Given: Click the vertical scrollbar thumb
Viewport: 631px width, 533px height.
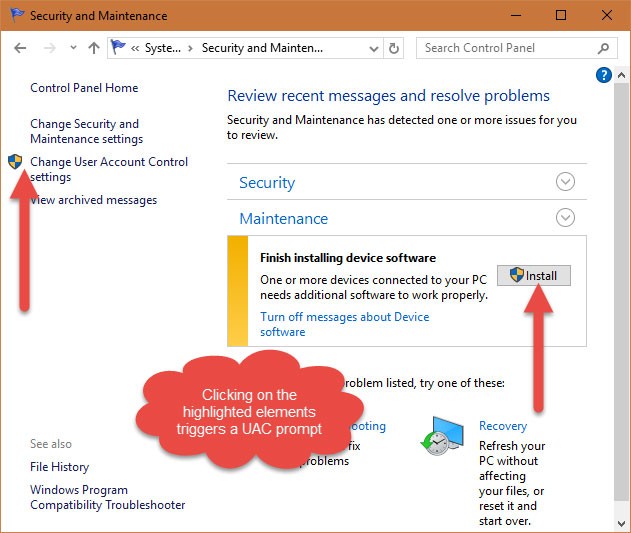Looking at the screenshot, I should [x=622, y=292].
